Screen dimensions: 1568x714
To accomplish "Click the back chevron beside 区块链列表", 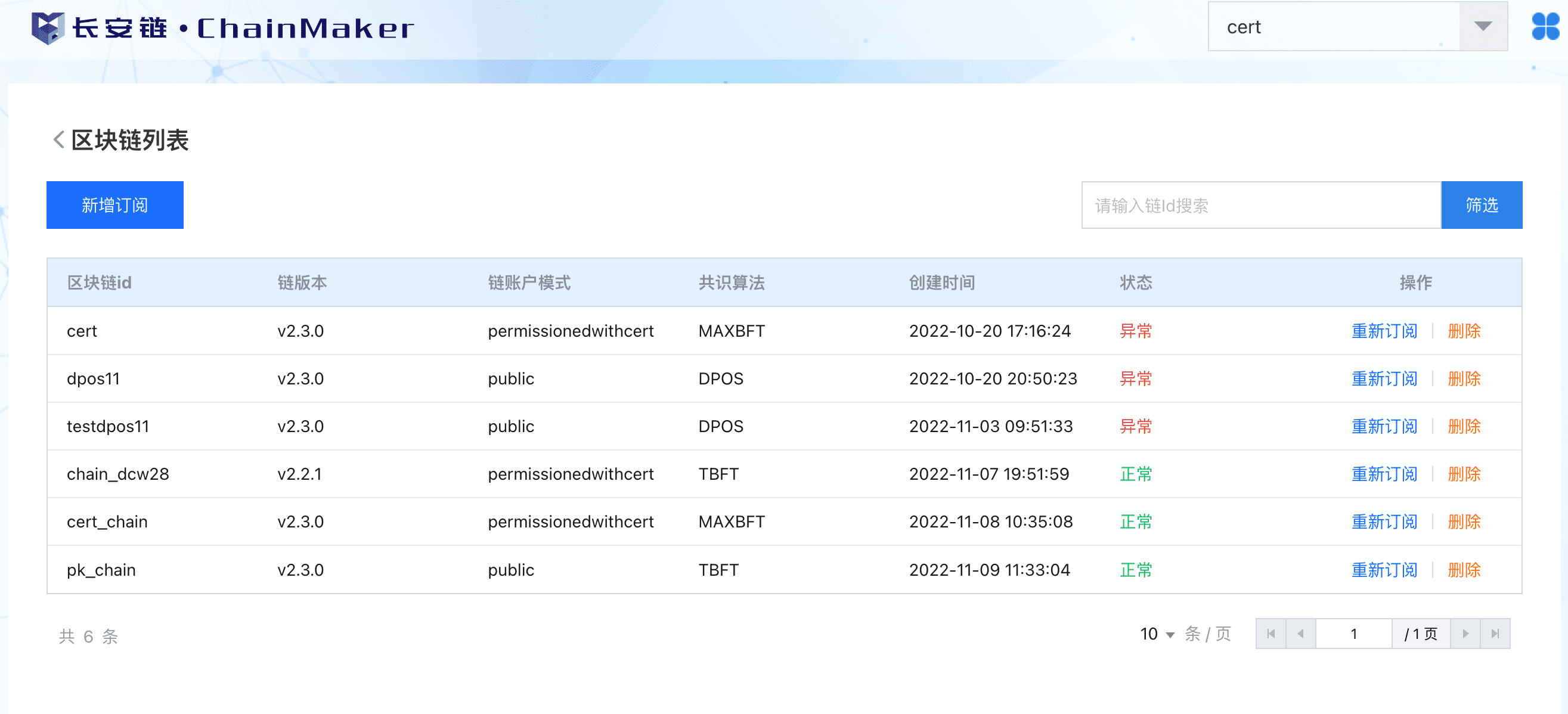I will (58, 140).
